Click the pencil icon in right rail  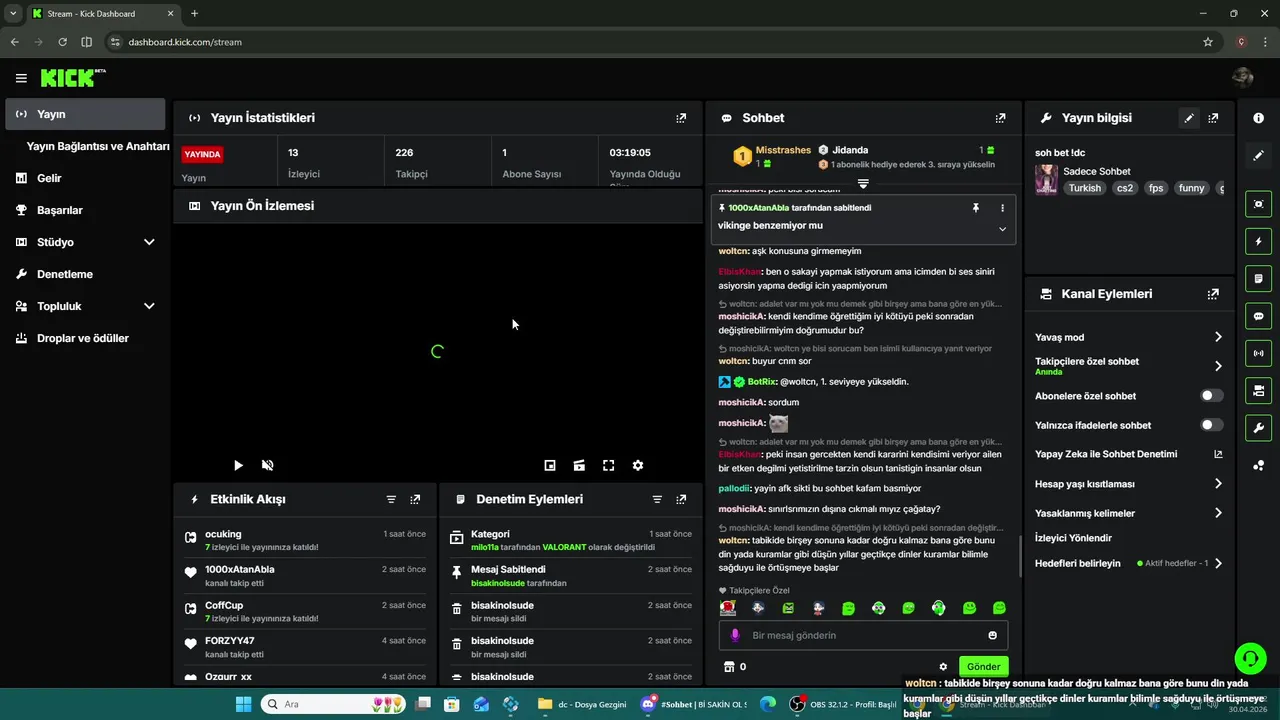1258,156
